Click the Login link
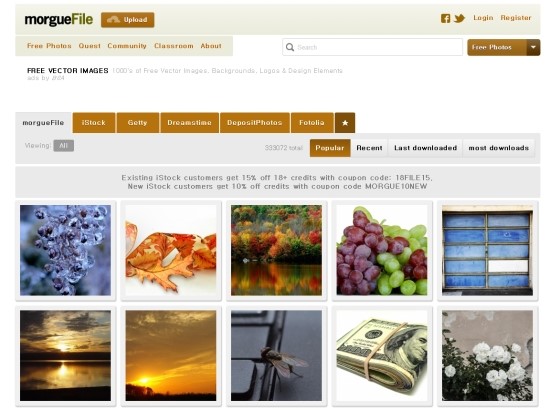 click(483, 18)
